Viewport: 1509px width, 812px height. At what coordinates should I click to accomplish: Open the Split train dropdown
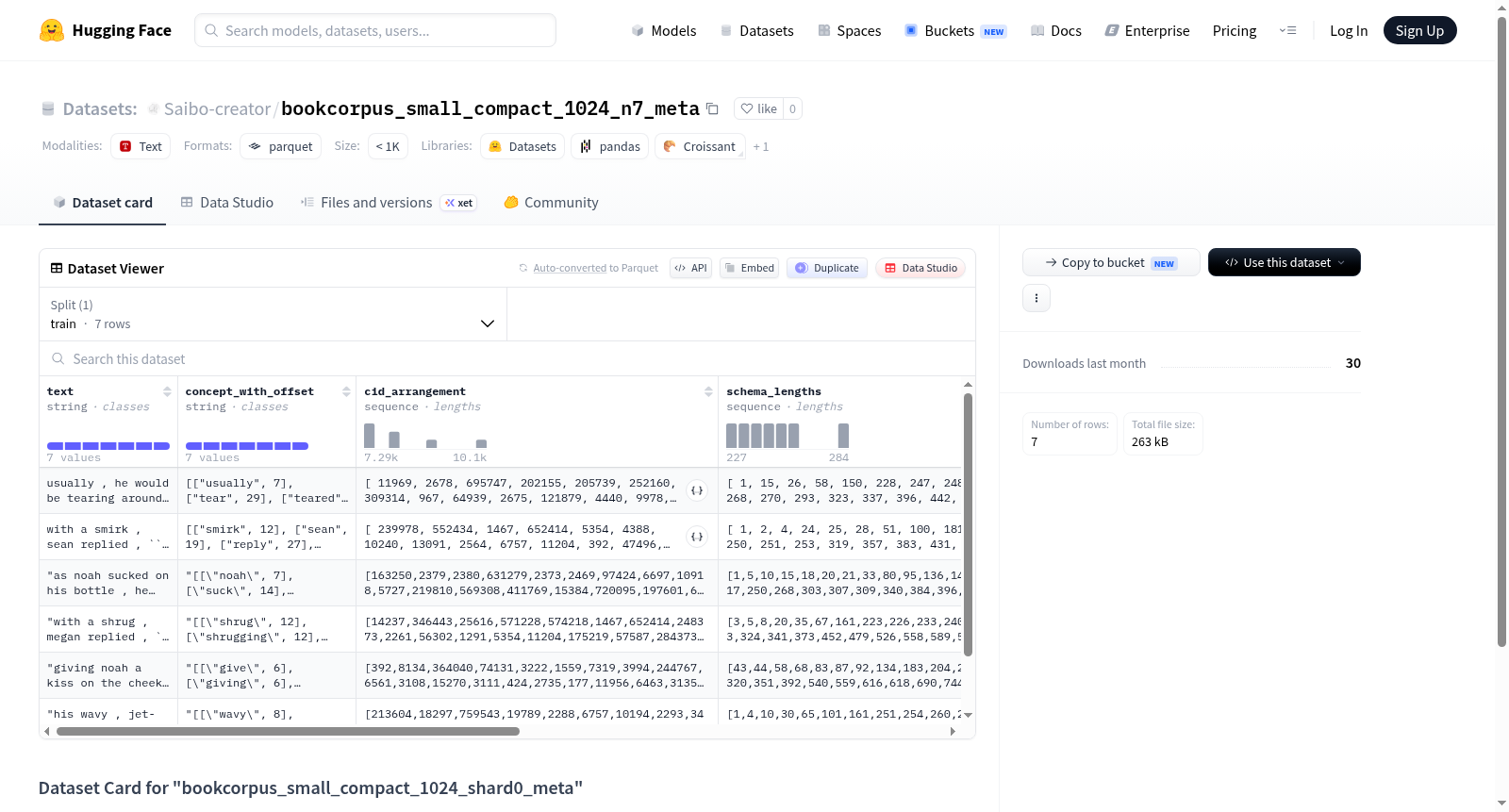point(273,314)
